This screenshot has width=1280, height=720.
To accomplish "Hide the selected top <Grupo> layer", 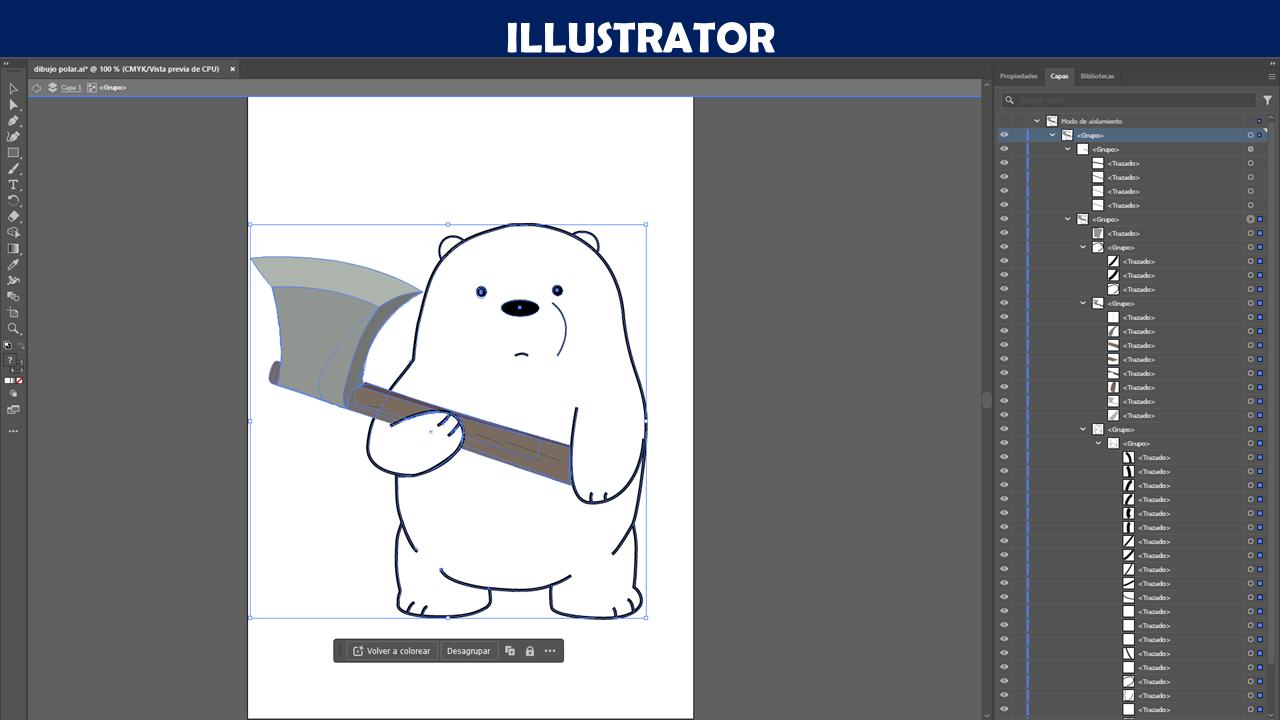I will [x=1004, y=135].
